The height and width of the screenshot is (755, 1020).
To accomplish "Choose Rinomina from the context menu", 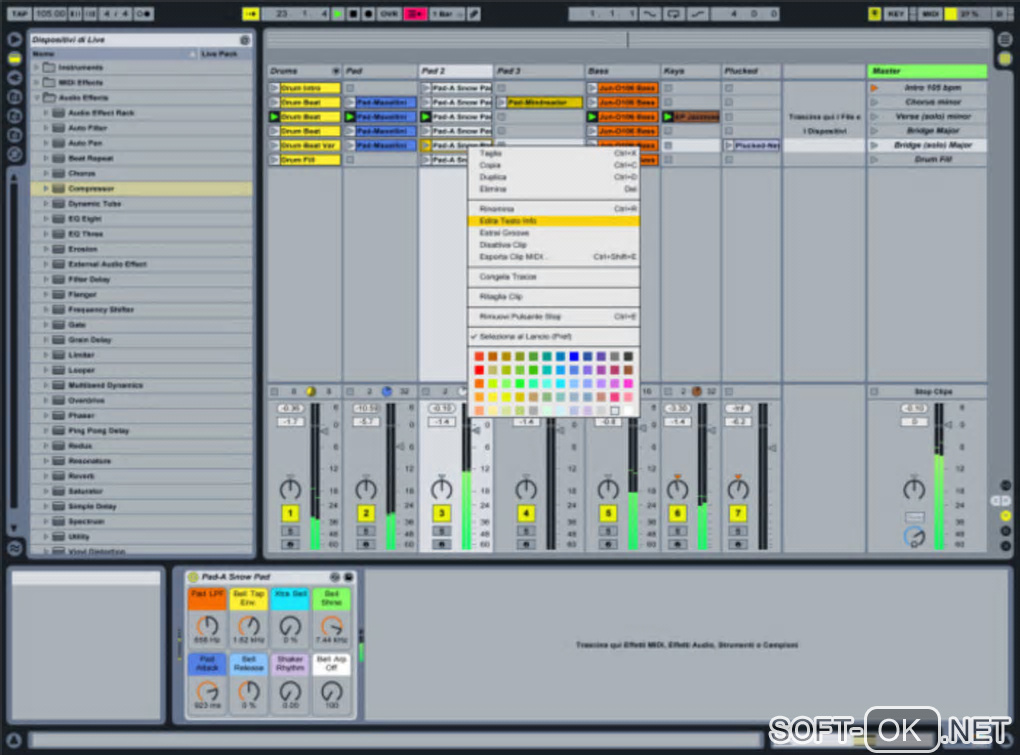I will (x=554, y=209).
